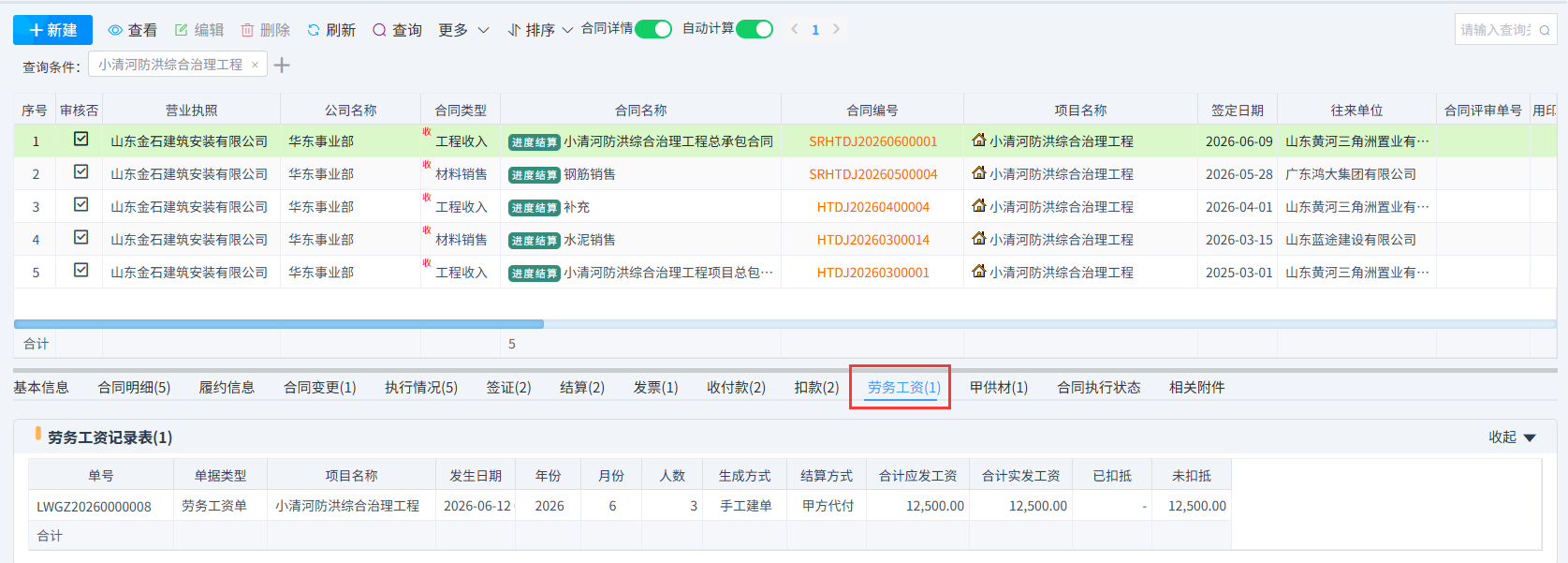Toggle 审核否 checkbox in row 4
1568x563 pixels.
click(81, 237)
